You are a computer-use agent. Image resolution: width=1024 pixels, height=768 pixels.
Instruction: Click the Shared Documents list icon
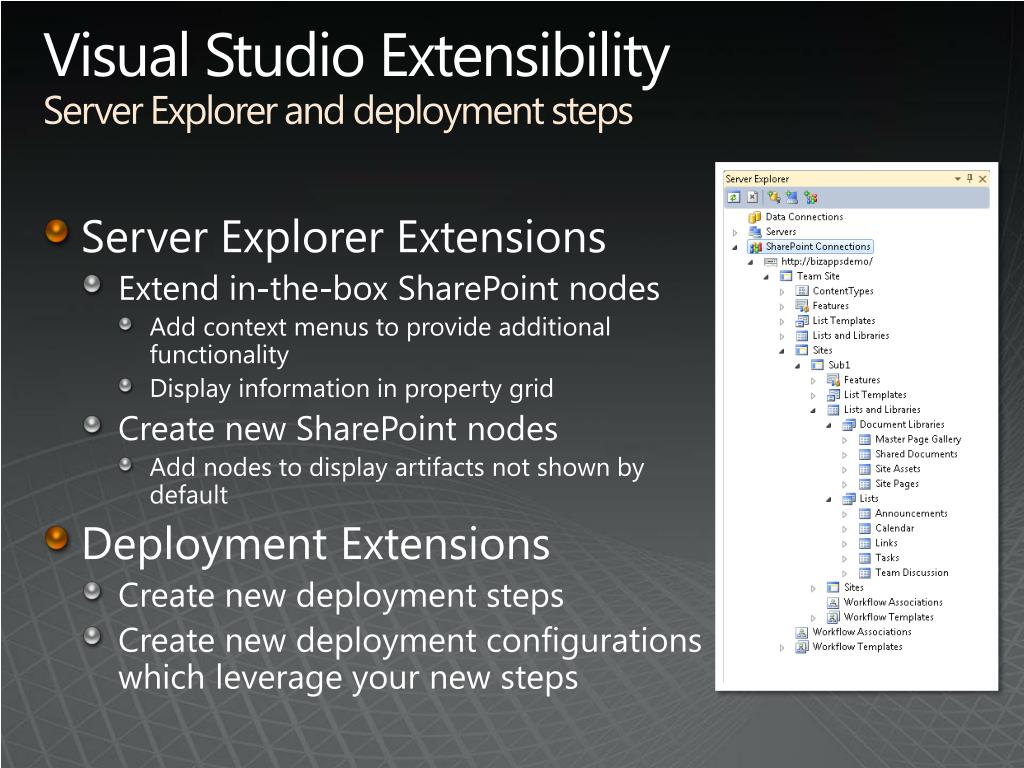pyautogui.click(x=865, y=455)
